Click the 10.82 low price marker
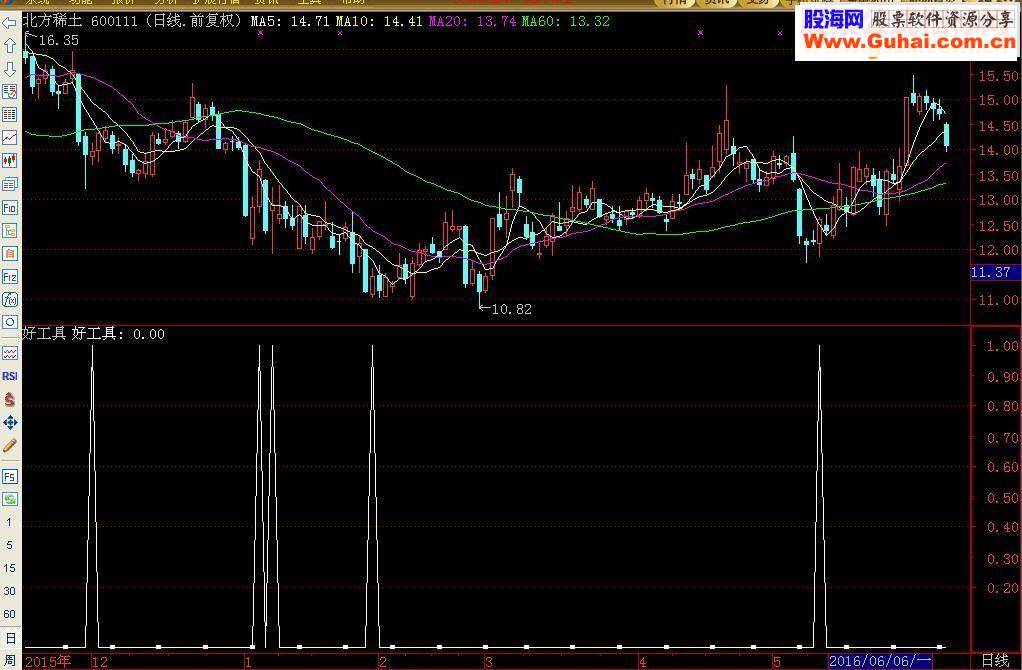The image size is (1022, 670). click(x=511, y=309)
